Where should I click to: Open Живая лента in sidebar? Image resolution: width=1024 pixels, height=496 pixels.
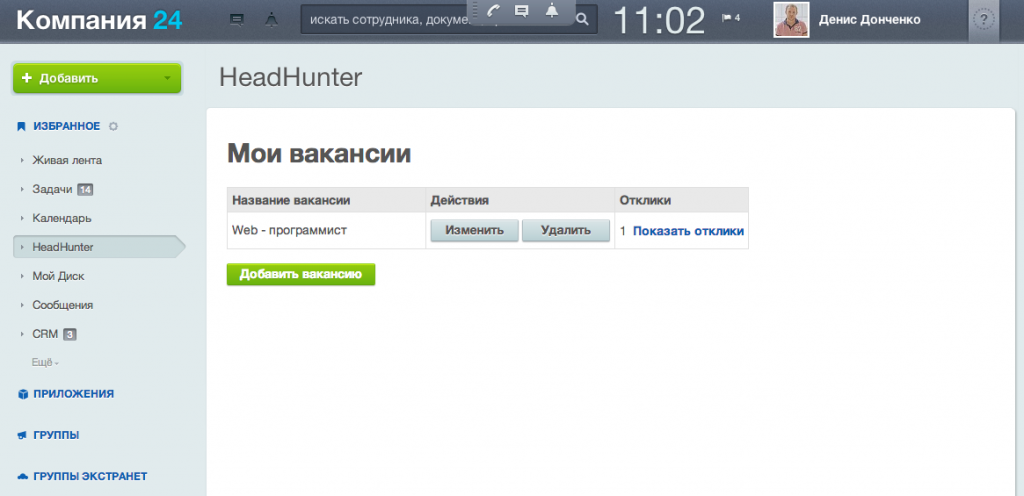pos(67,160)
